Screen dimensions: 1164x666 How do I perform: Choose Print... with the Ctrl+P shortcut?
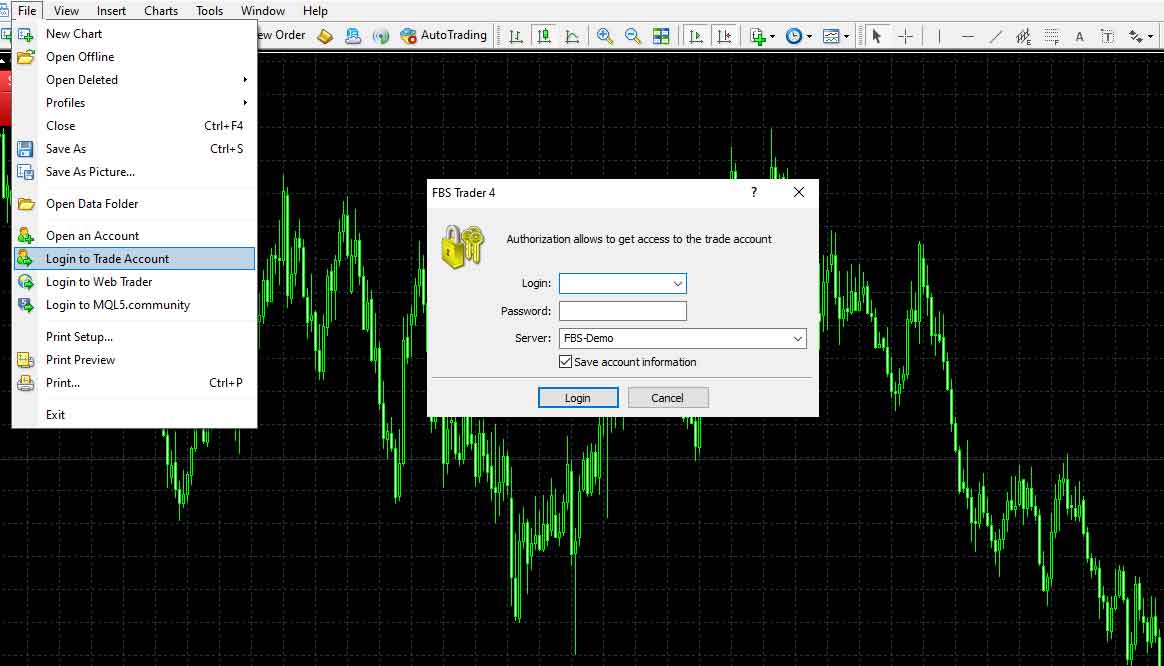pyautogui.click(x=134, y=382)
